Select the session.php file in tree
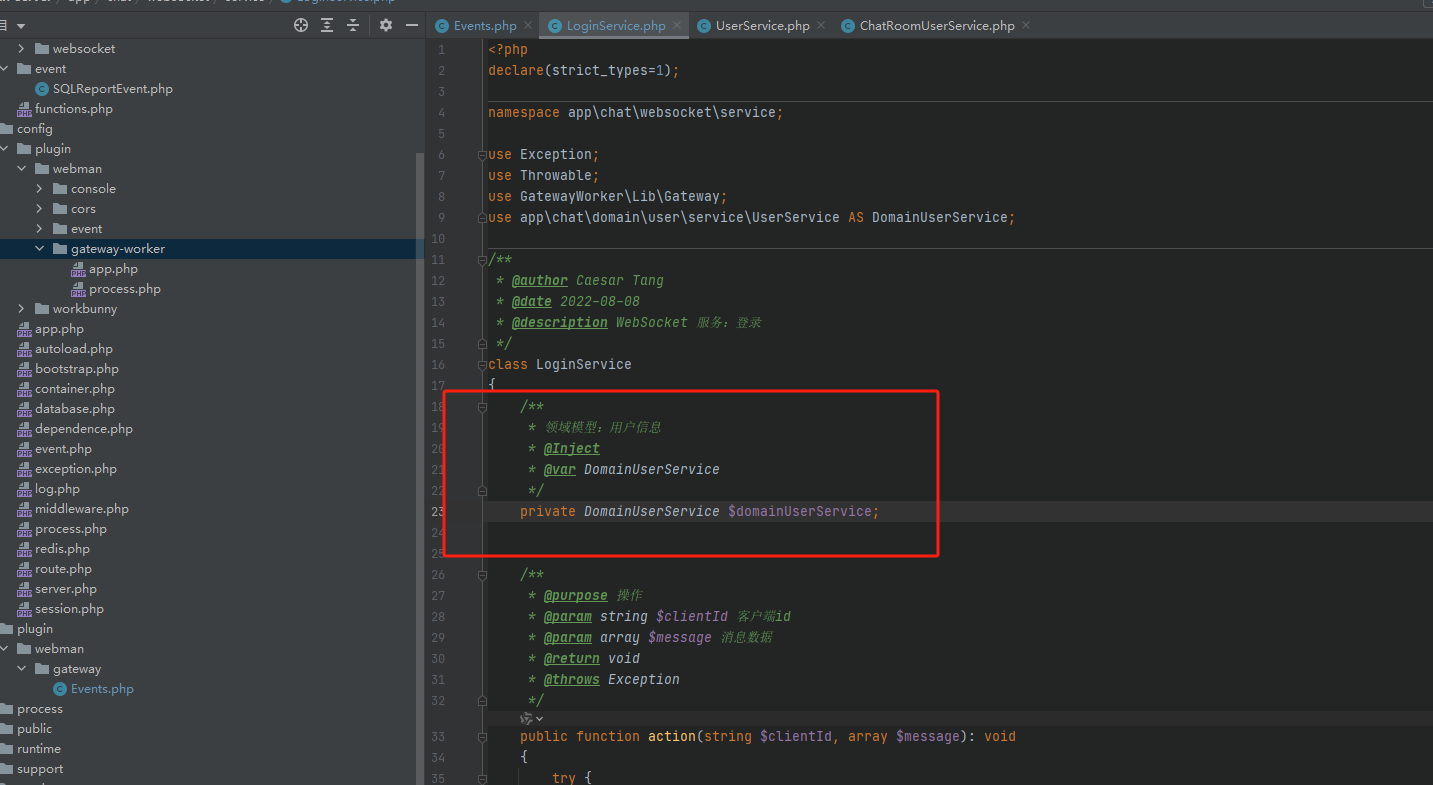Viewport: 1433px width, 785px height. point(69,609)
